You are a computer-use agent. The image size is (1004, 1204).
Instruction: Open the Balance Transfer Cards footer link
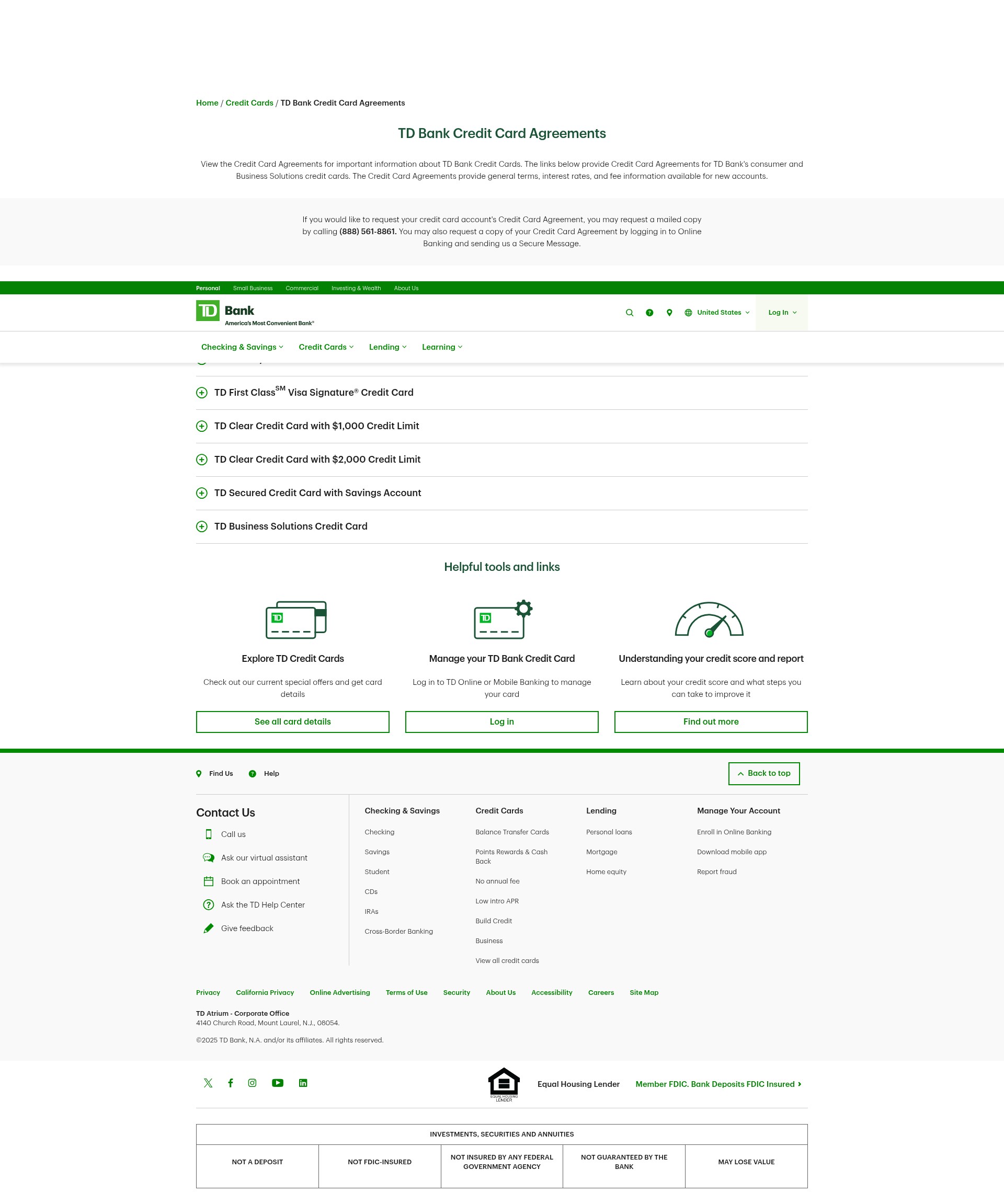512,832
